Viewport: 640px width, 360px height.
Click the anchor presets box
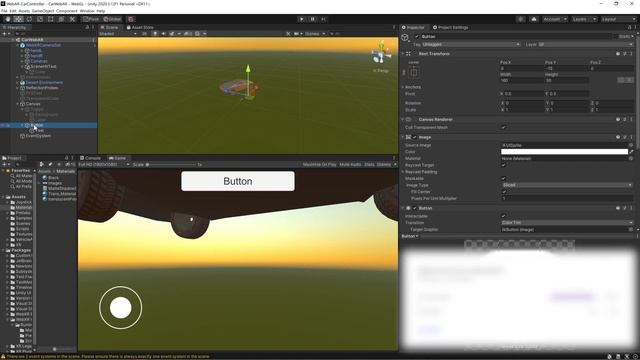[x=413, y=72]
